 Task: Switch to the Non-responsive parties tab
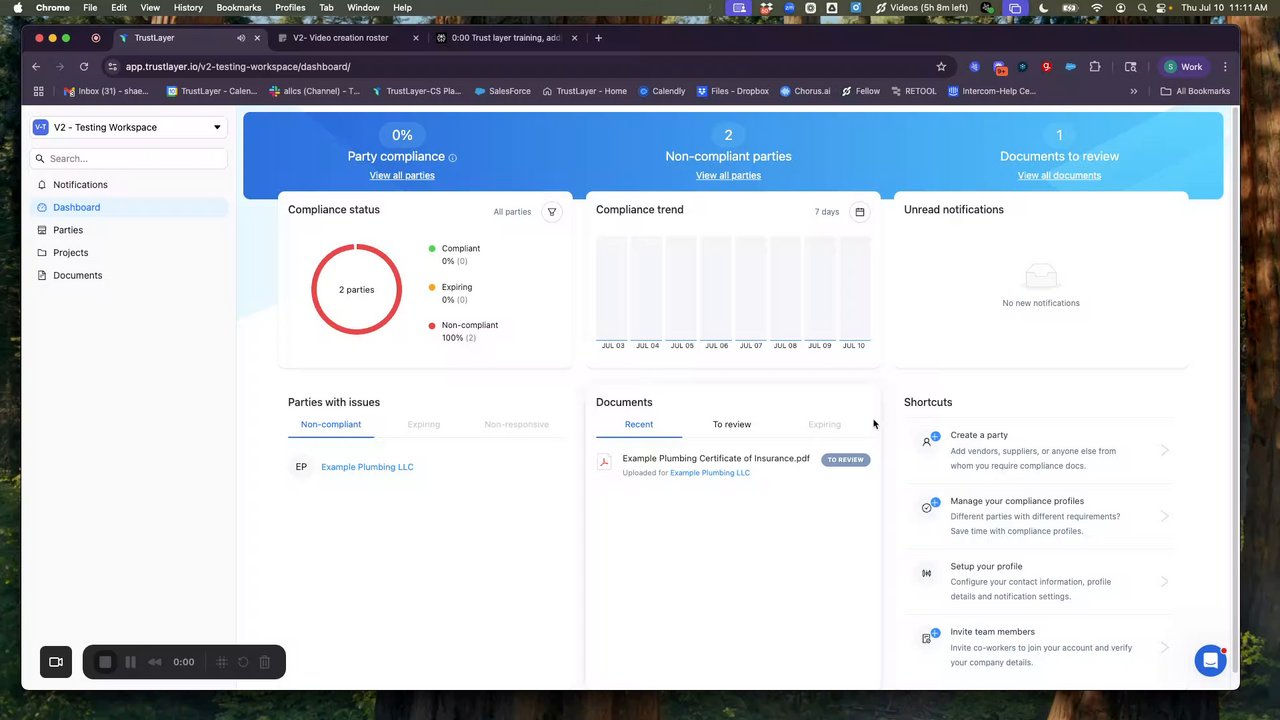(x=517, y=424)
